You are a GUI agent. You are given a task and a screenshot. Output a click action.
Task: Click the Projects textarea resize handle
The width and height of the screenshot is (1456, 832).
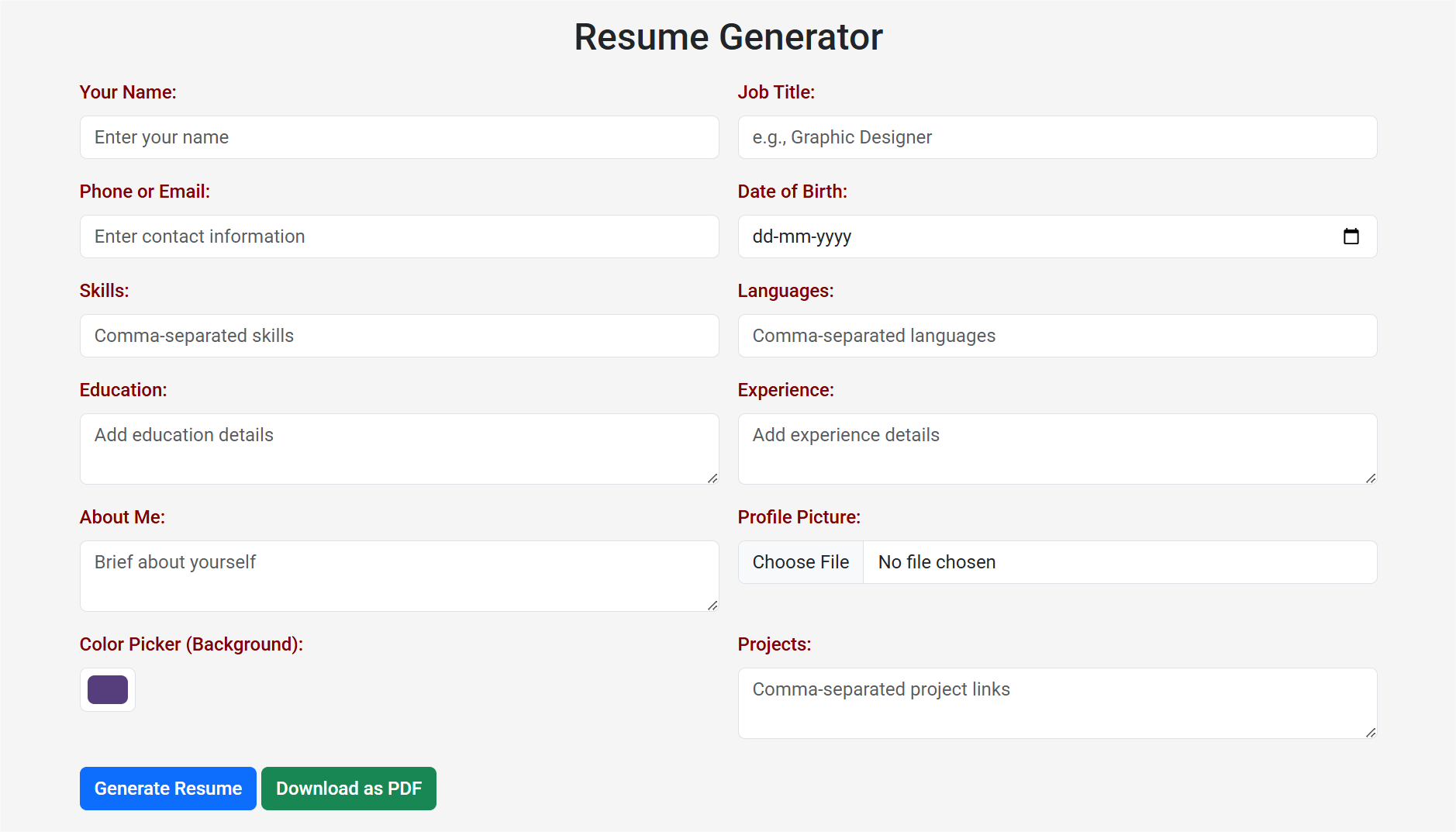[x=1370, y=732]
